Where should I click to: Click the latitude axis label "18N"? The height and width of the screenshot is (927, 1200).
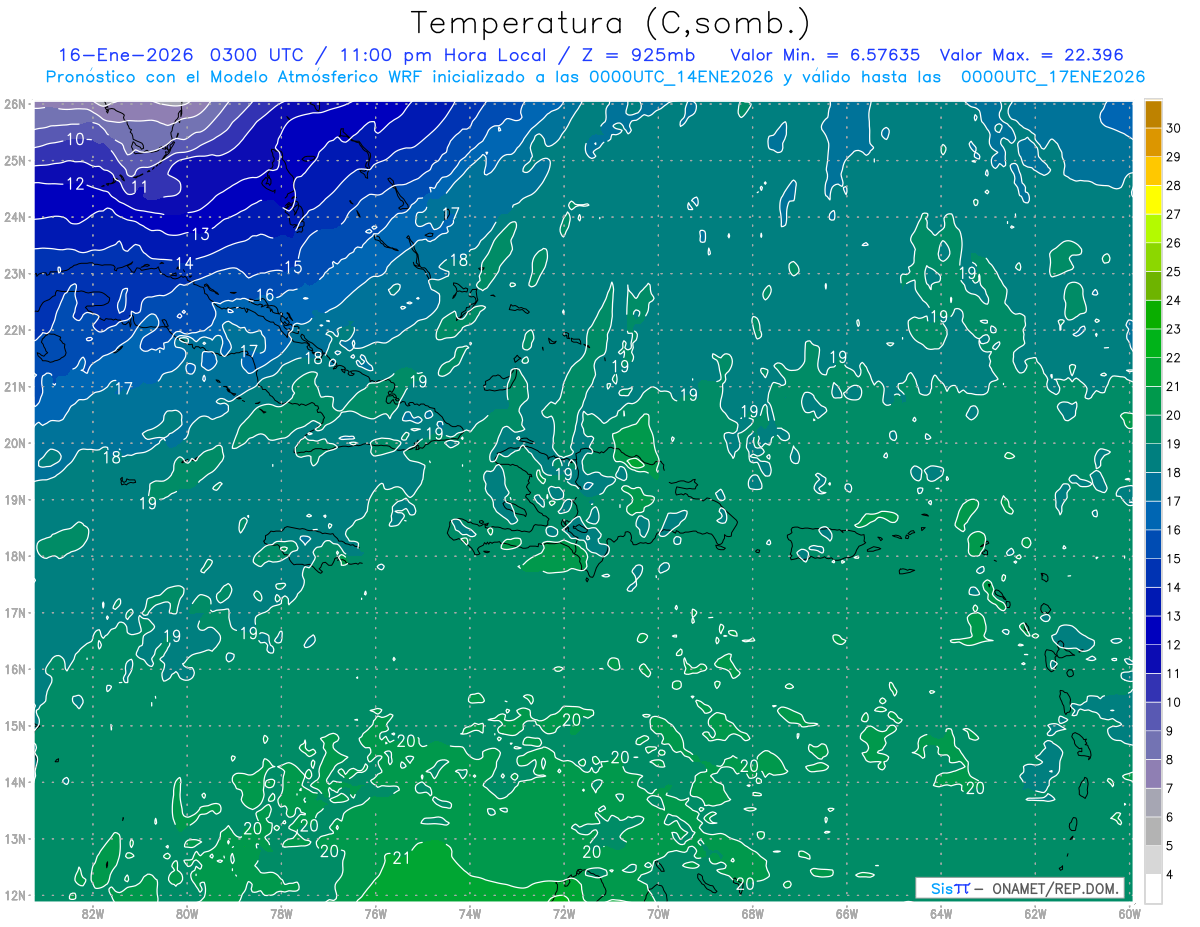click(14, 556)
